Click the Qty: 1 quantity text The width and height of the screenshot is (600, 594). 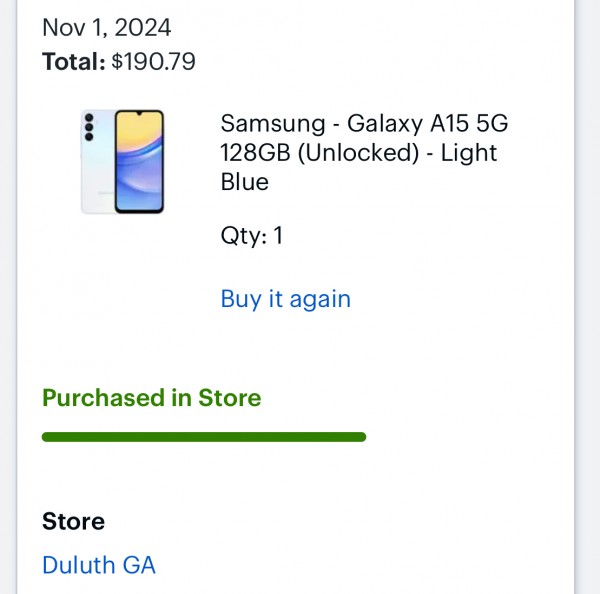[x=251, y=236]
